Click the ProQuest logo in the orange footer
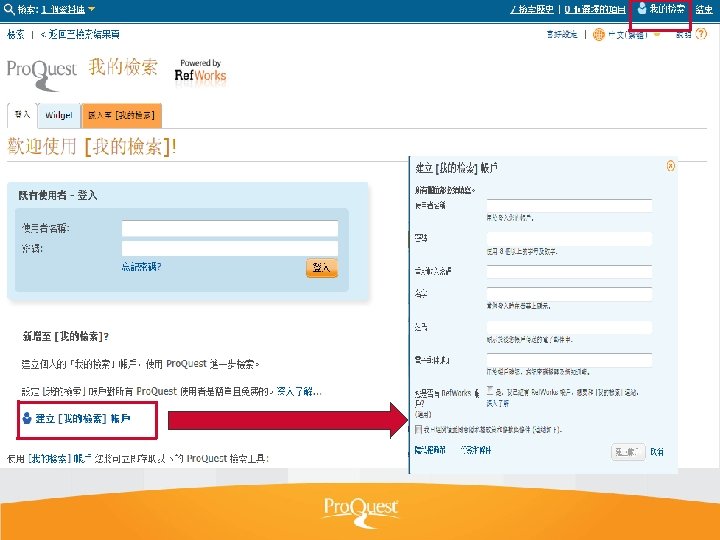The image size is (720, 540). point(360,511)
